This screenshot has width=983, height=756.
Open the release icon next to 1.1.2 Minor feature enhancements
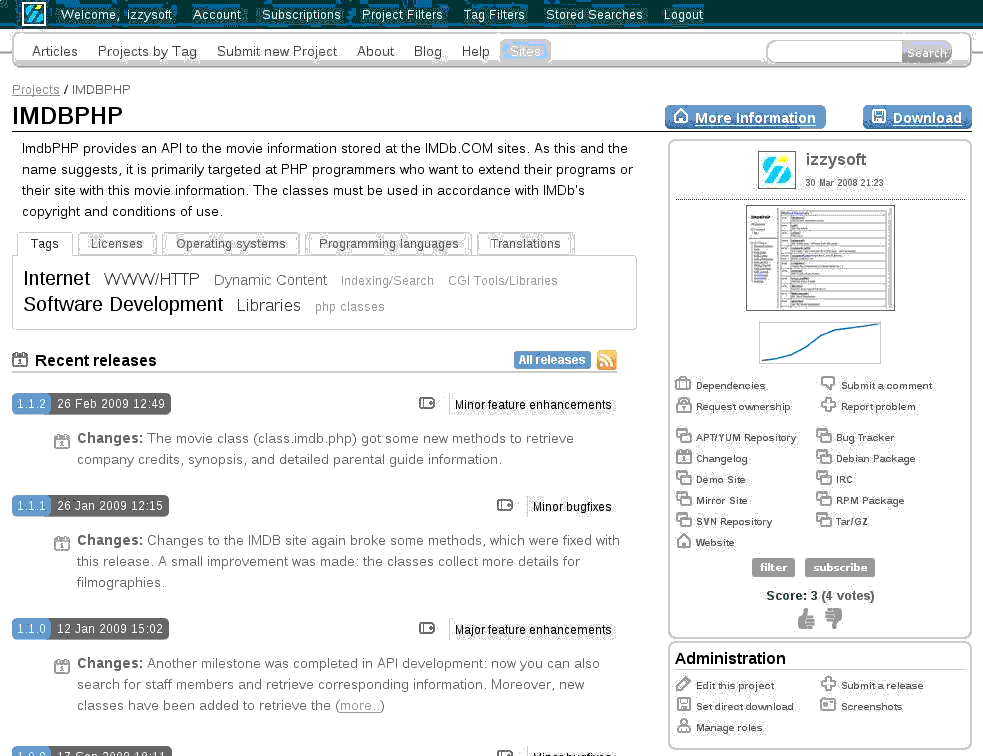pos(427,403)
